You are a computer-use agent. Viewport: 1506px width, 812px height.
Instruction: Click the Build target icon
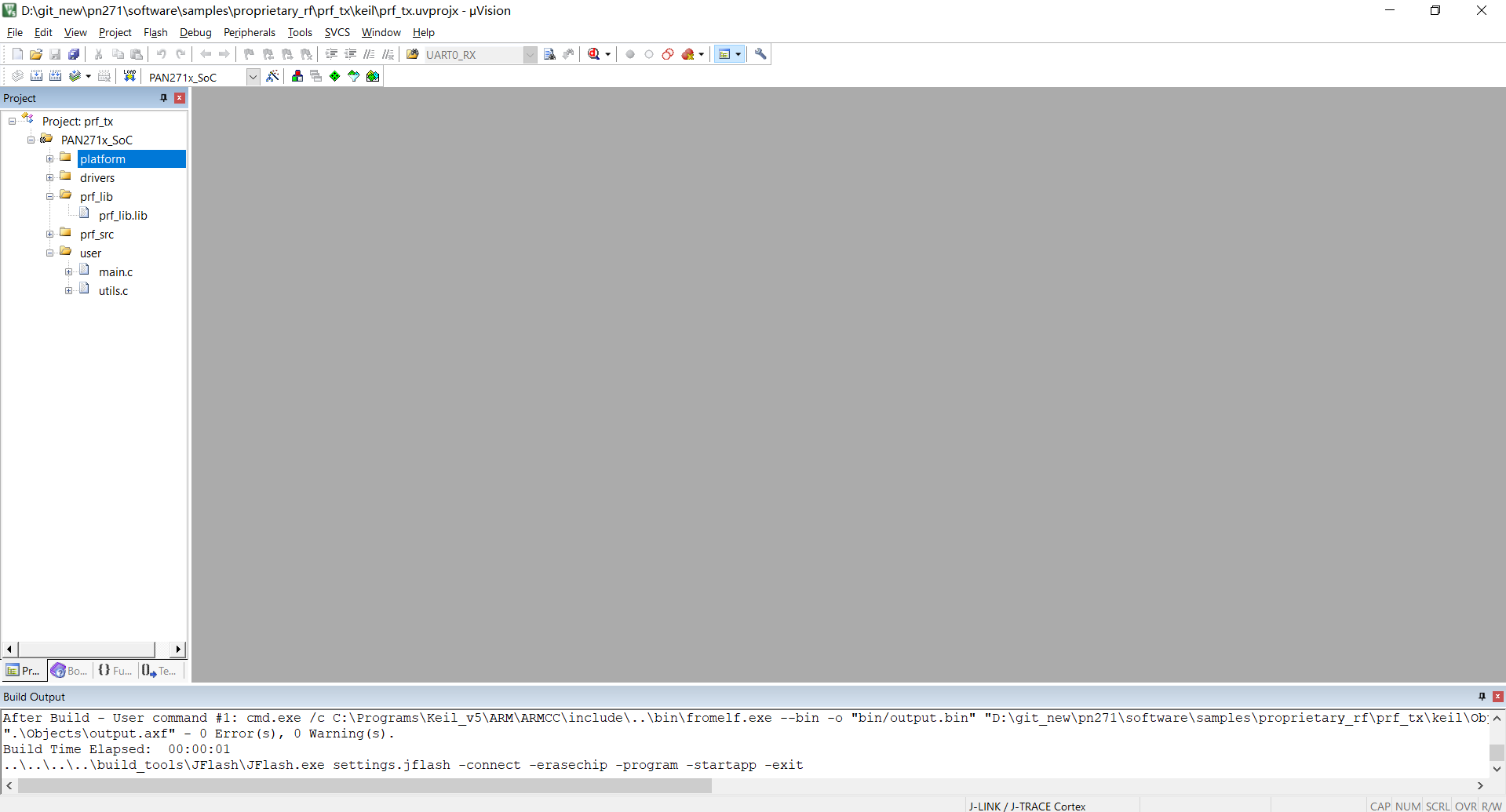click(x=36, y=76)
